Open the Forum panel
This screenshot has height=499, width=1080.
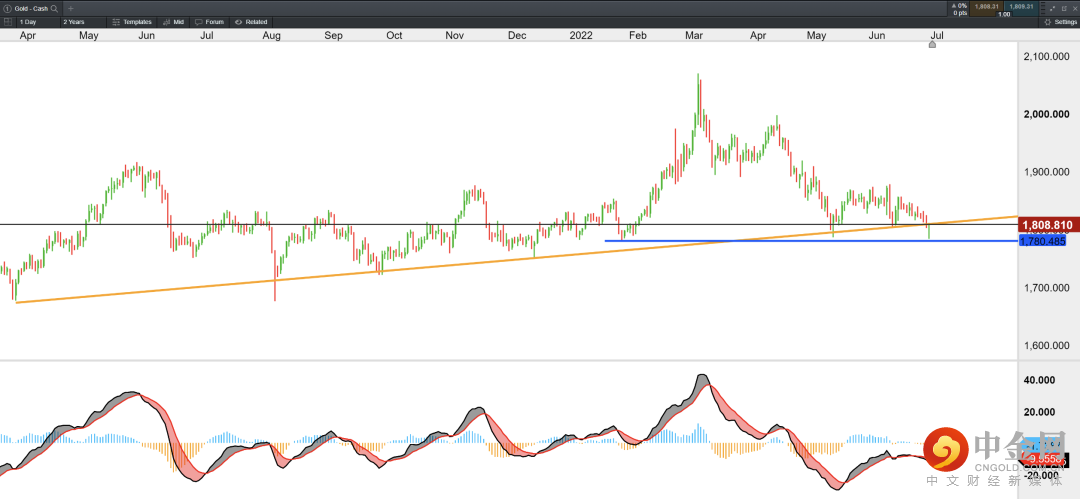[209, 22]
